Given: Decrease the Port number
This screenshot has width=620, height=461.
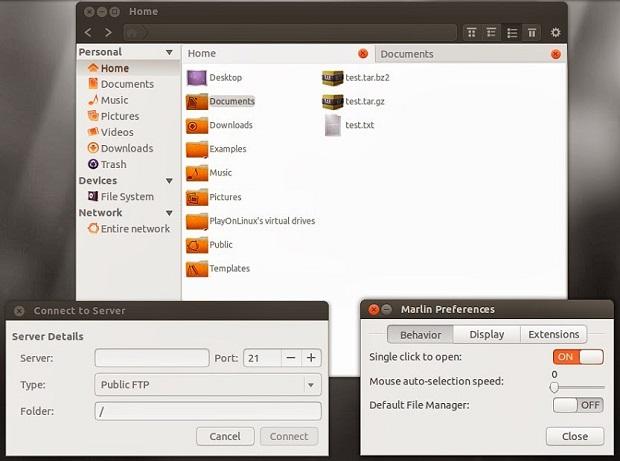Looking at the screenshot, I should click(x=291, y=358).
